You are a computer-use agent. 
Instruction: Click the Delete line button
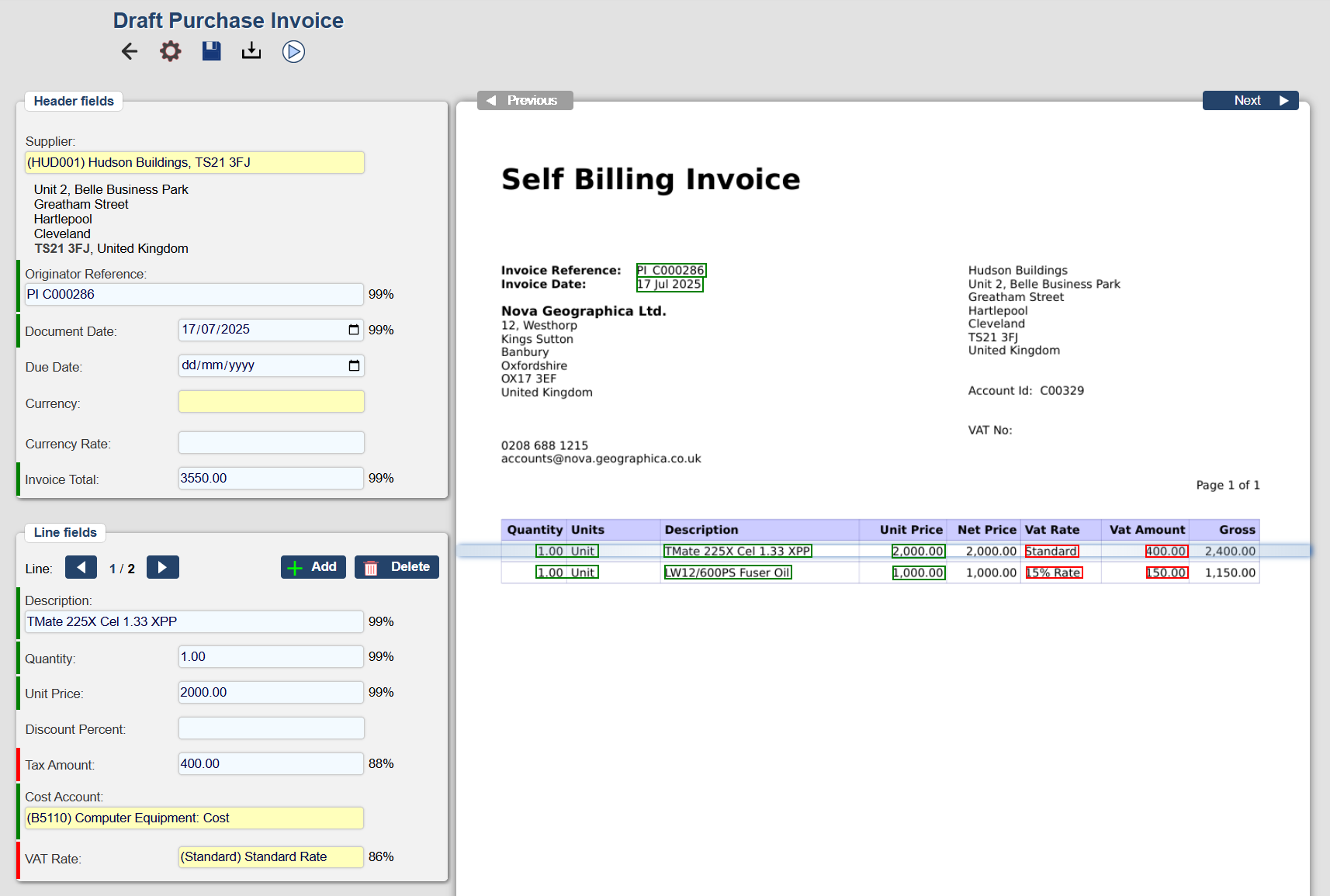click(397, 567)
